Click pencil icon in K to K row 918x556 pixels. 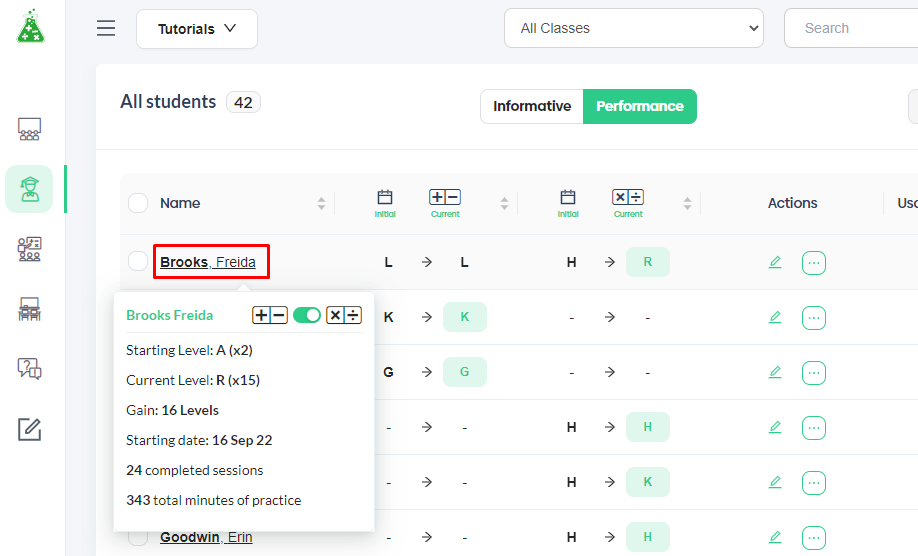click(x=775, y=317)
